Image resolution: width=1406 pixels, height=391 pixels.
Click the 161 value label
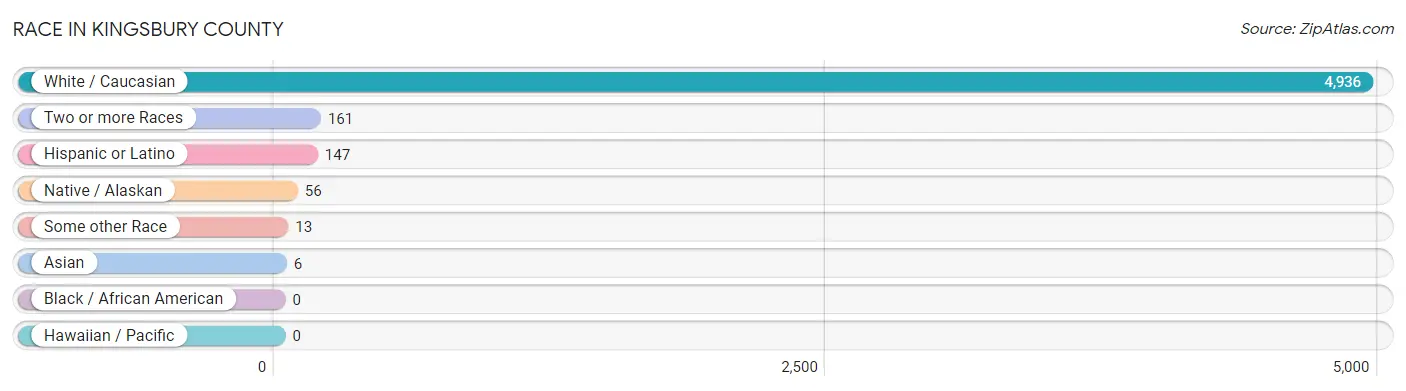point(341,118)
